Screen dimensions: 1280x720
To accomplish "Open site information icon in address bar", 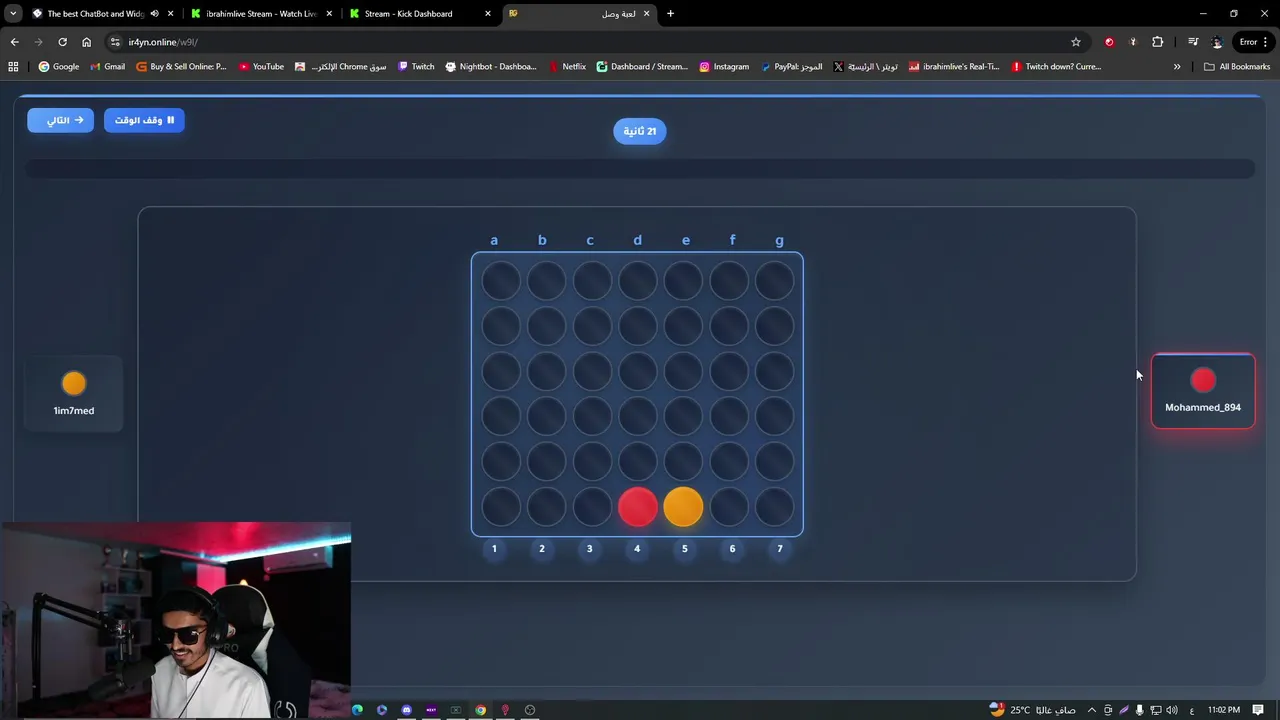I will click(115, 42).
